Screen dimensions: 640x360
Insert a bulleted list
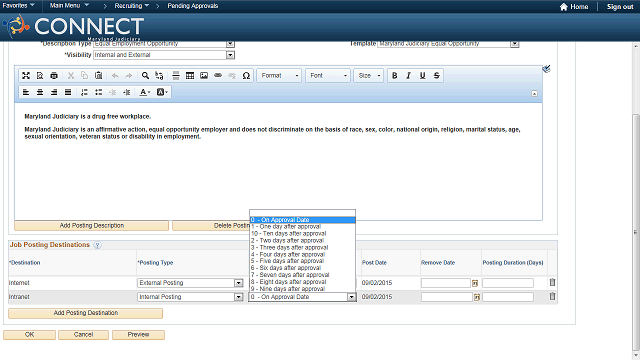[98, 92]
